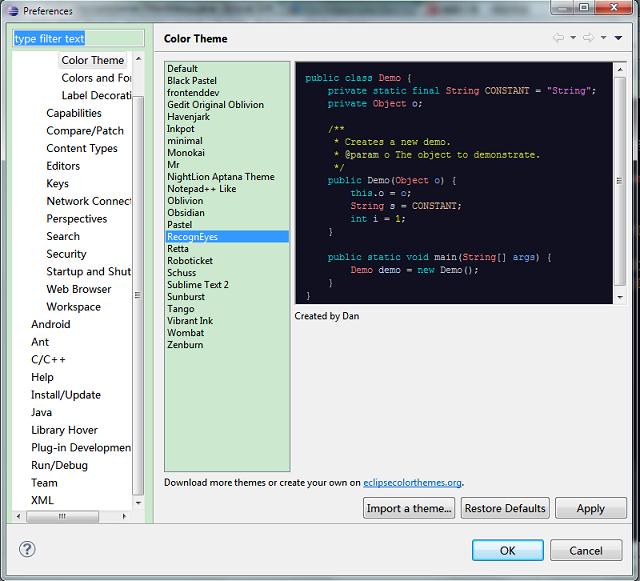The image size is (640, 581).
Task: Select Label Decorations tree item
Action: pyautogui.click(x=96, y=95)
